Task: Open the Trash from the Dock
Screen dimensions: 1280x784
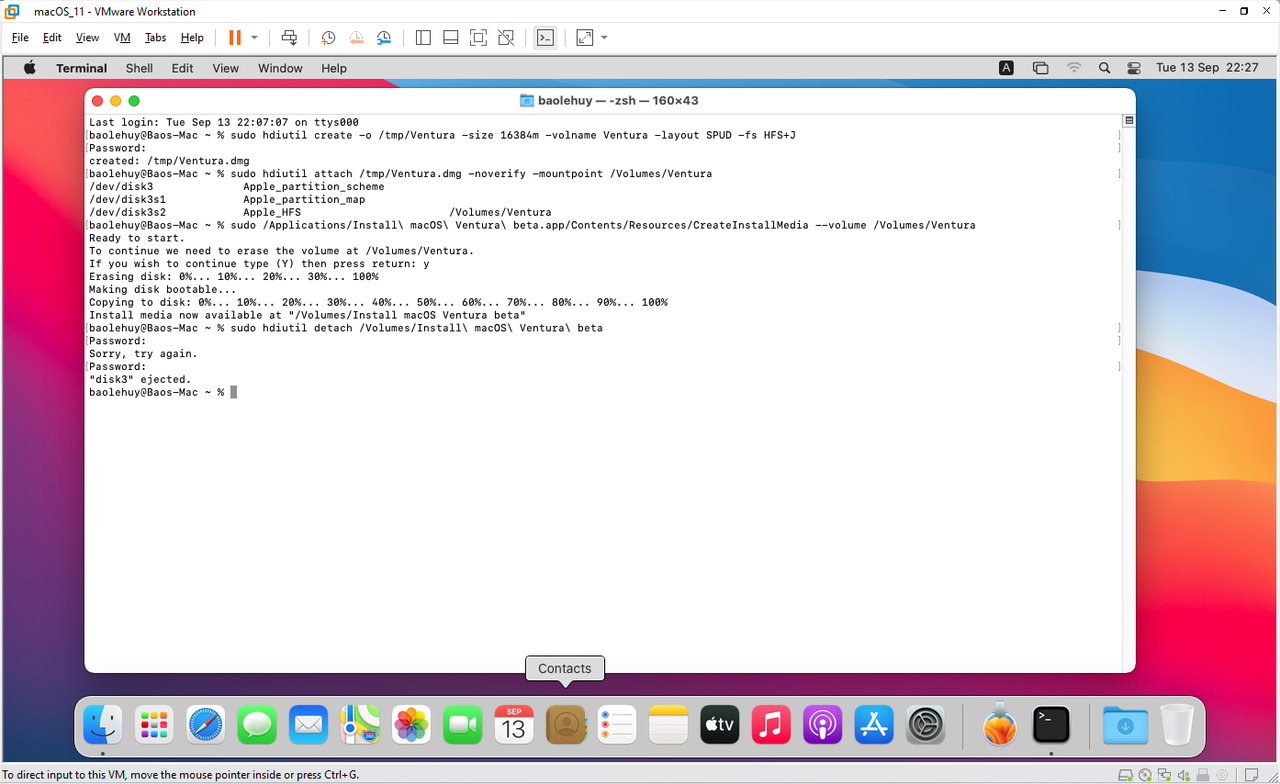Action: pyautogui.click(x=1177, y=724)
